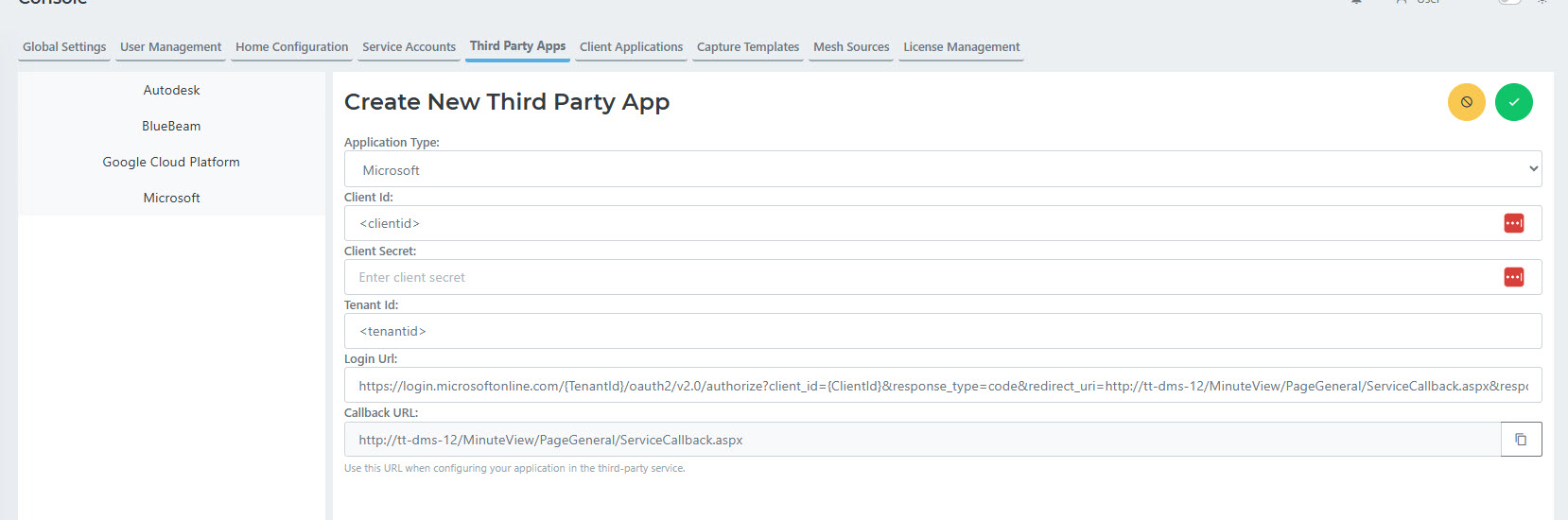Go to the Home Configuration tab

point(291,47)
